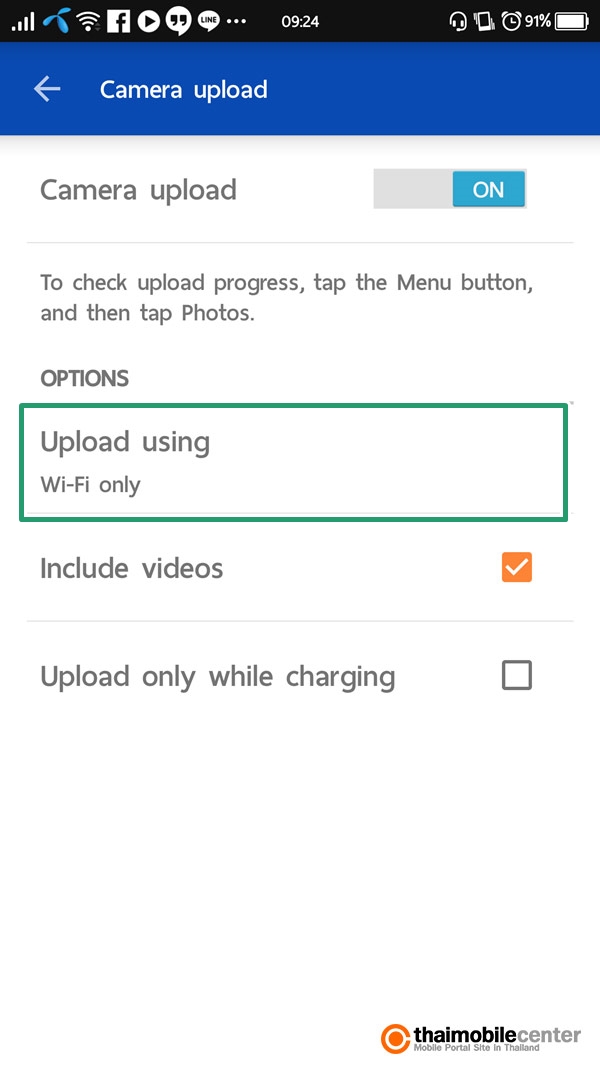Tap the LINE notification icon
Viewport: 600px width, 1067px height.
(209, 21)
